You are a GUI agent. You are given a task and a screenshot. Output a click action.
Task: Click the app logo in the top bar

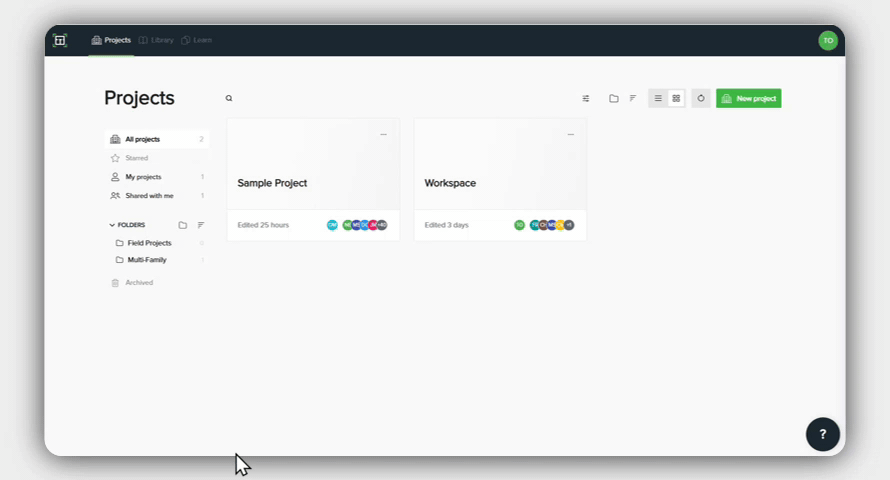click(x=60, y=40)
